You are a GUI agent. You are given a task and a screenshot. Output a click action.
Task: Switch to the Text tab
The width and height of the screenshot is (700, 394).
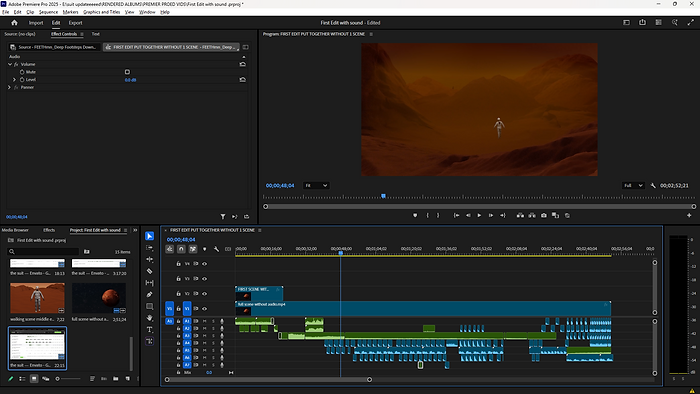point(96,34)
